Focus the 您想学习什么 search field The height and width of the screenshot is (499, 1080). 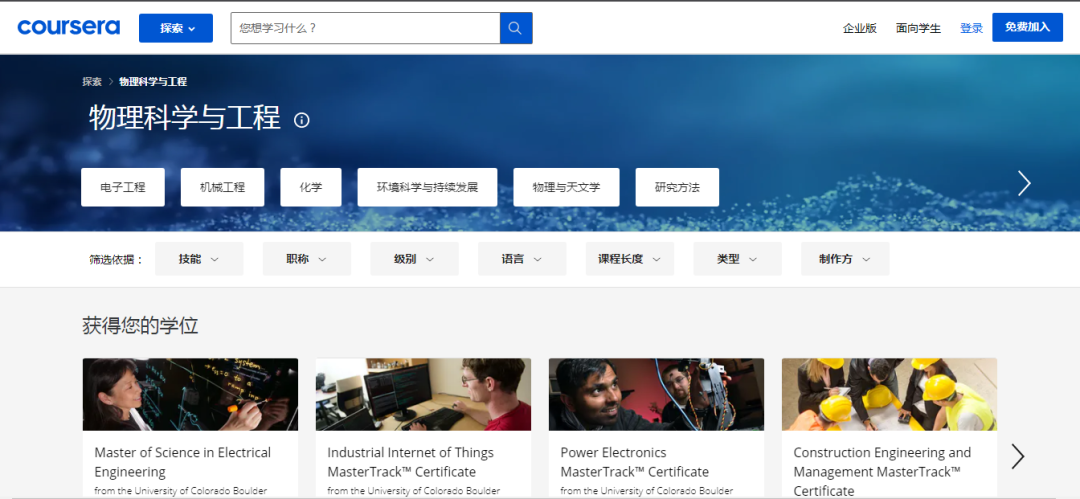365,28
